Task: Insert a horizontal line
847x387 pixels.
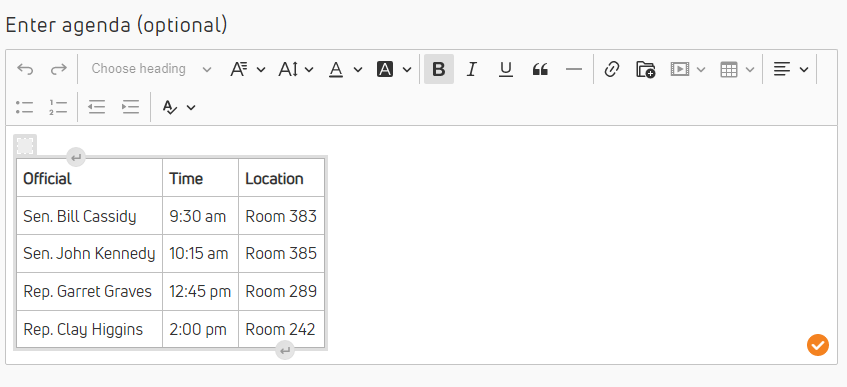Action: [x=573, y=69]
